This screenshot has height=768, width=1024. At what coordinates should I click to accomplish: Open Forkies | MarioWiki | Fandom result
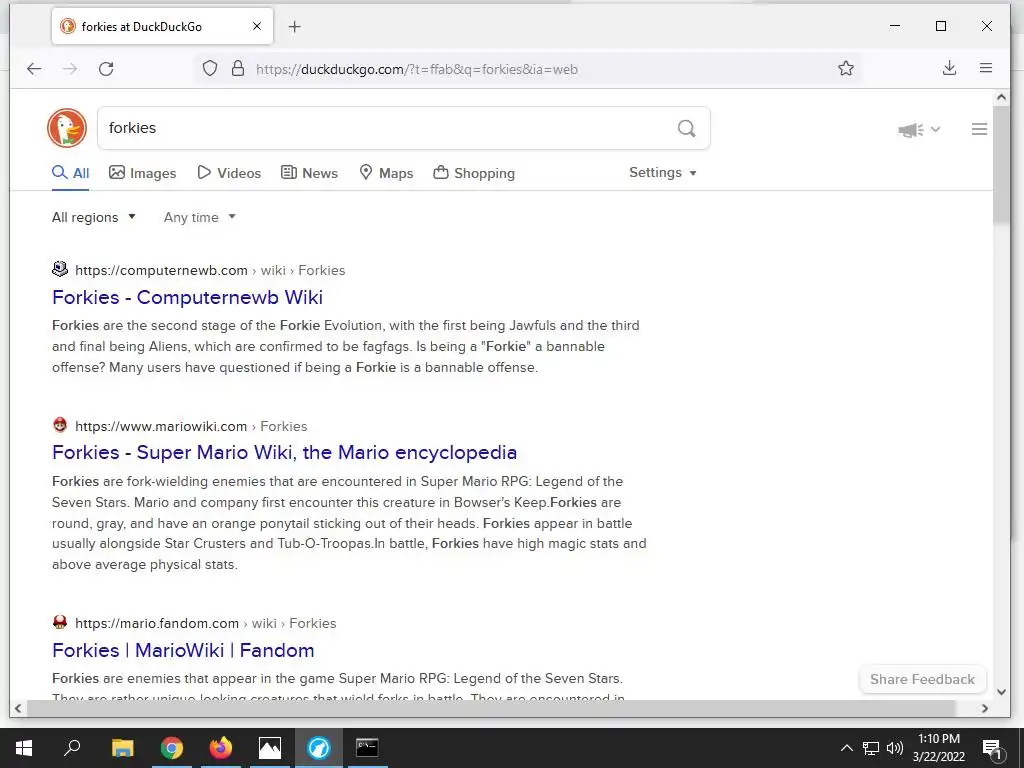pos(184,650)
